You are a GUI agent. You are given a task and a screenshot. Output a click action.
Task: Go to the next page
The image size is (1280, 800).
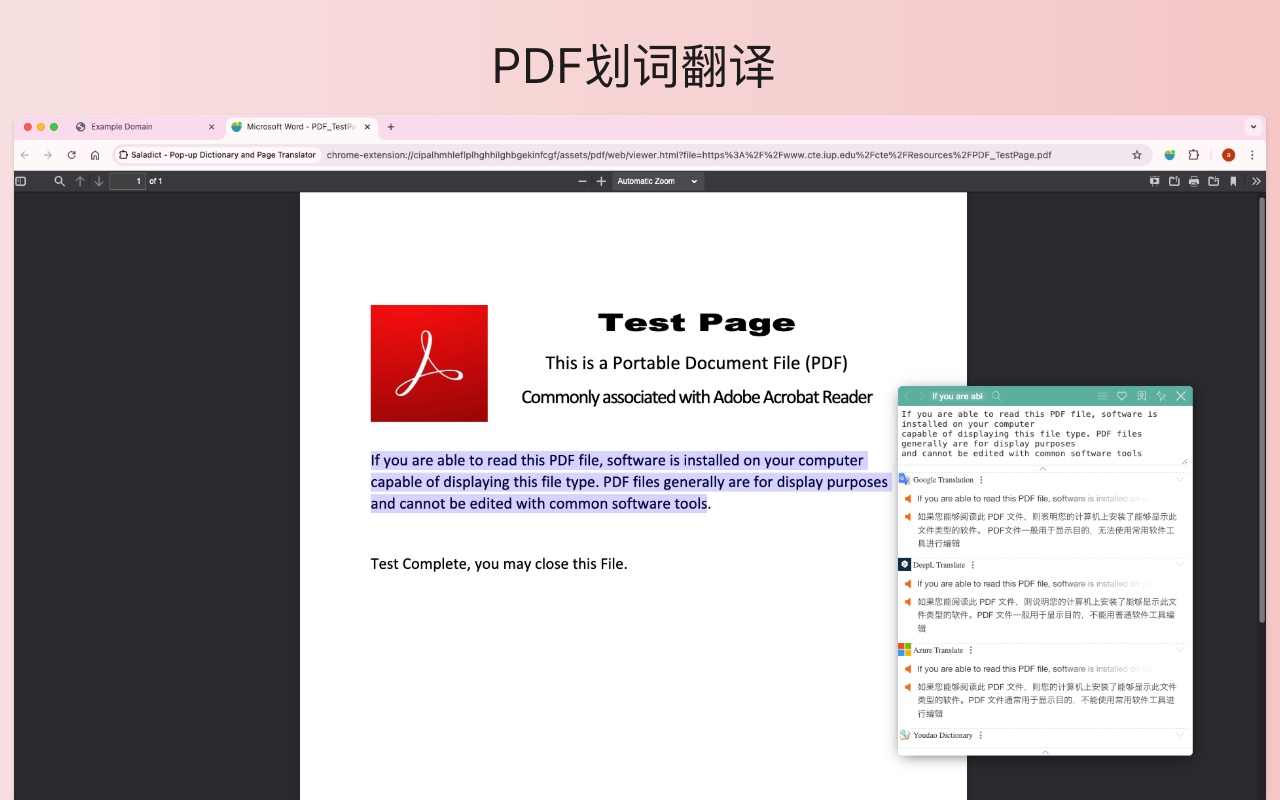coord(98,181)
